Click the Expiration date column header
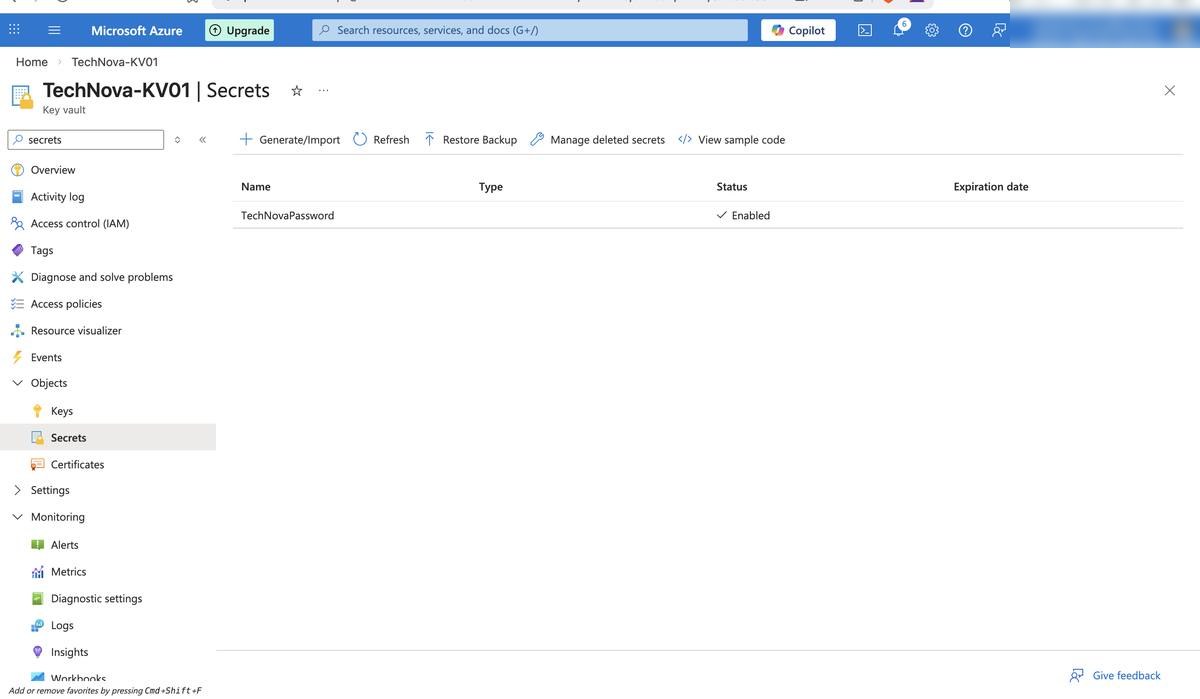The height and width of the screenshot is (699, 1200). [991, 187]
